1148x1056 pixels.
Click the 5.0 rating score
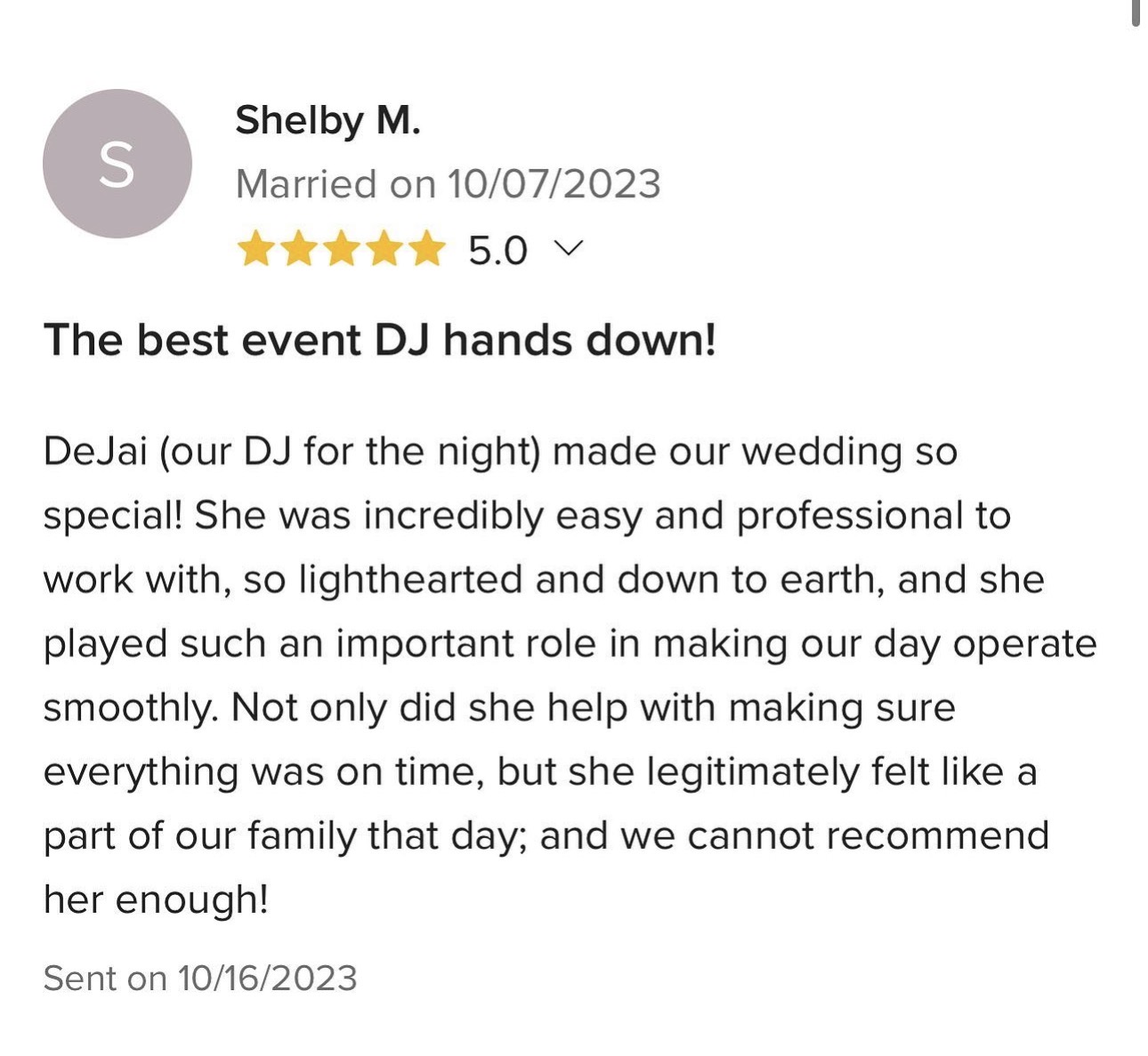[x=497, y=251]
